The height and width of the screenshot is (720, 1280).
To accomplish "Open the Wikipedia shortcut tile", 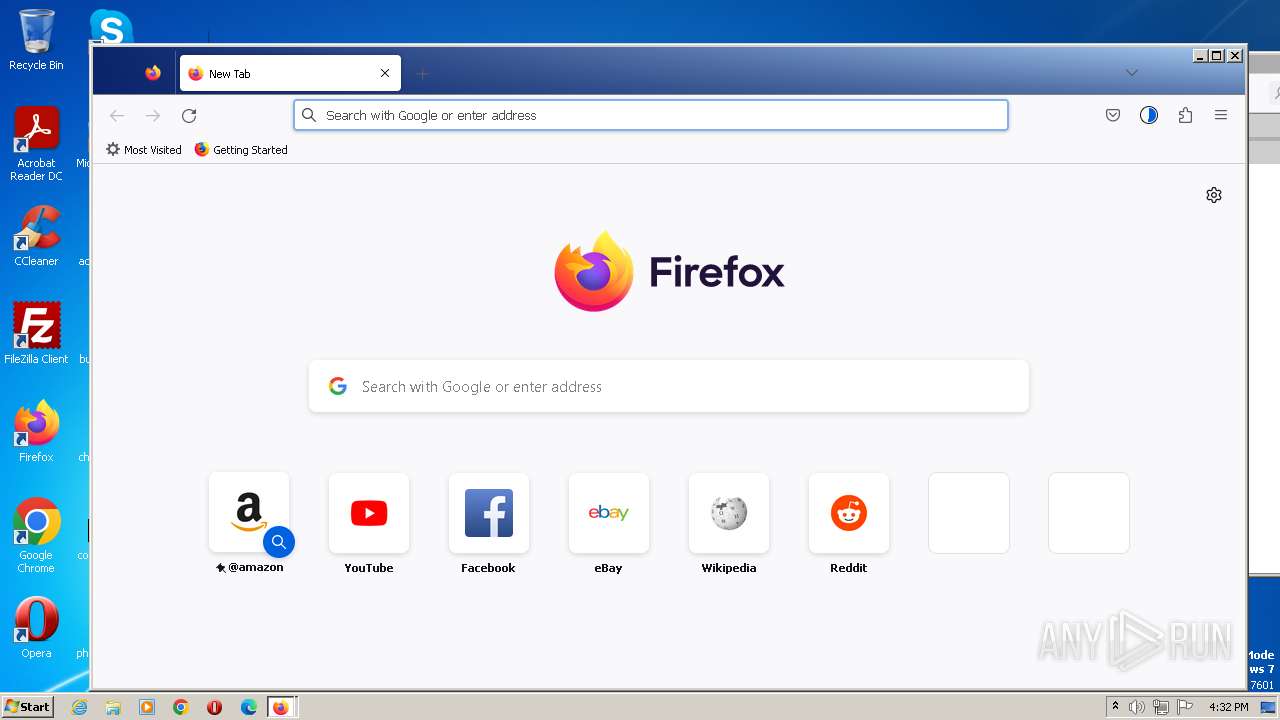I will pos(729,513).
